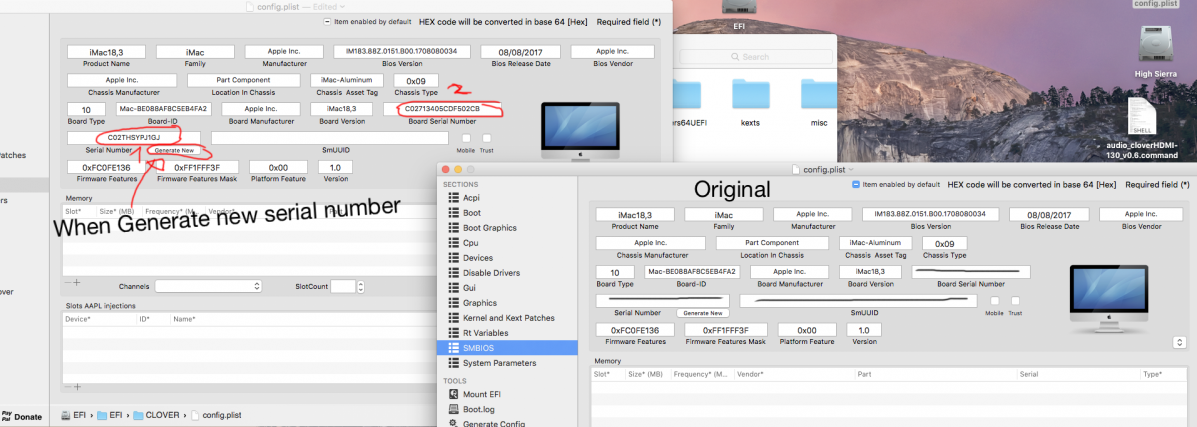This screenshot has height=427, width=1197.
Task: Toggle the Trust checkbox in Original window
Action: [x=1015, y=300]
